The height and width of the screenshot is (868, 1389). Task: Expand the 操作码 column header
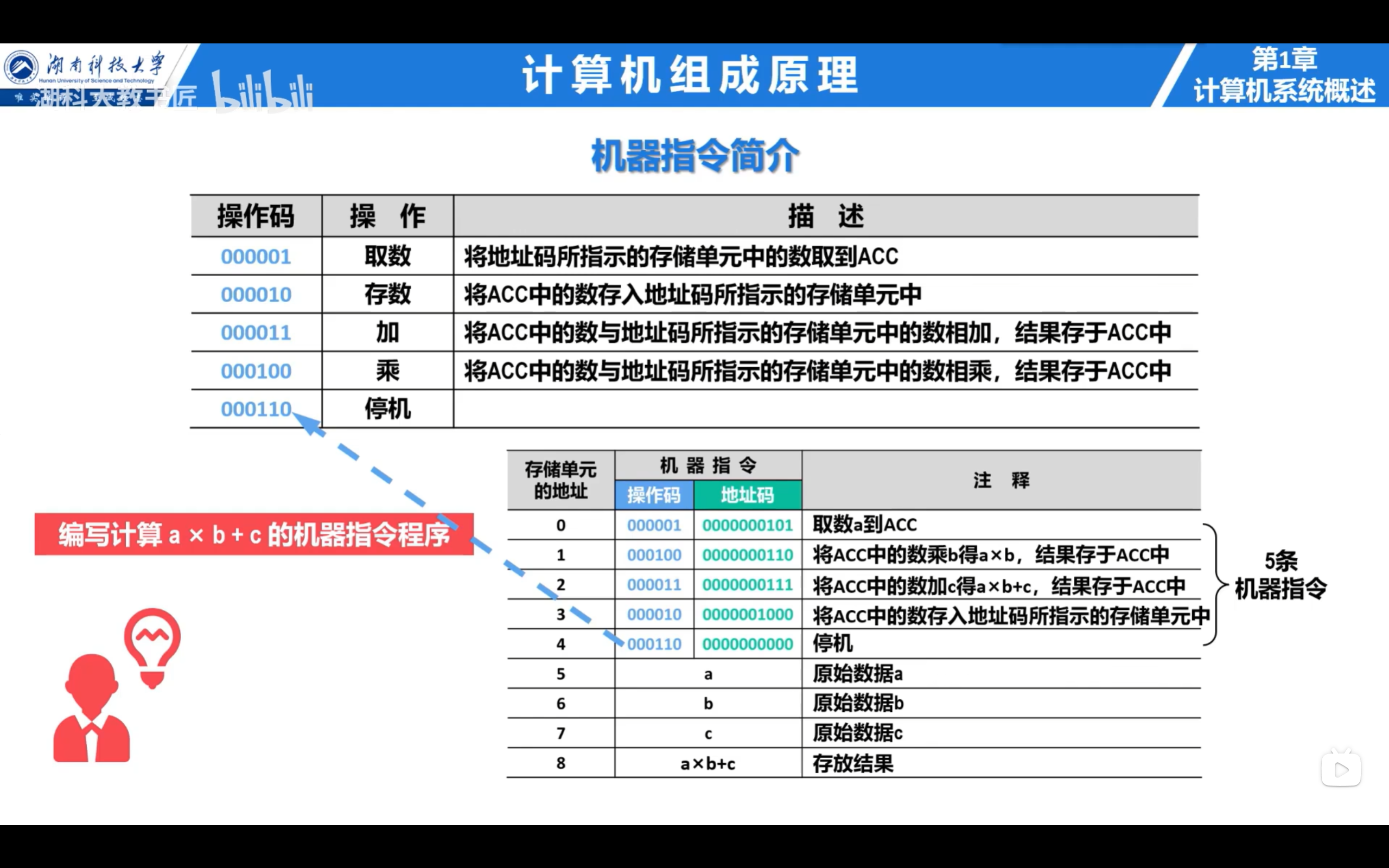click(654, 494)
